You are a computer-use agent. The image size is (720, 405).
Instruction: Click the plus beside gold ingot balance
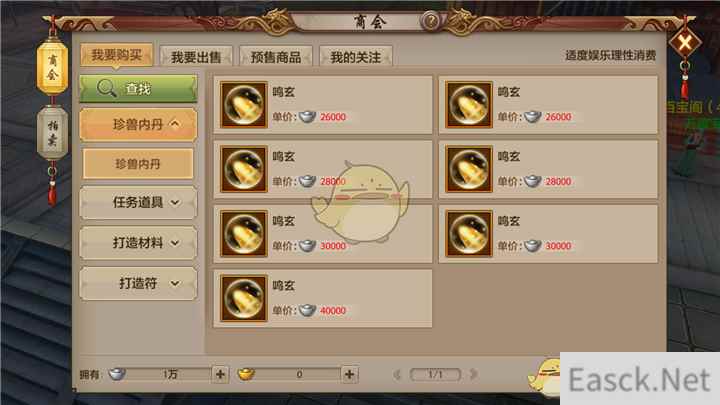(349, 374)
